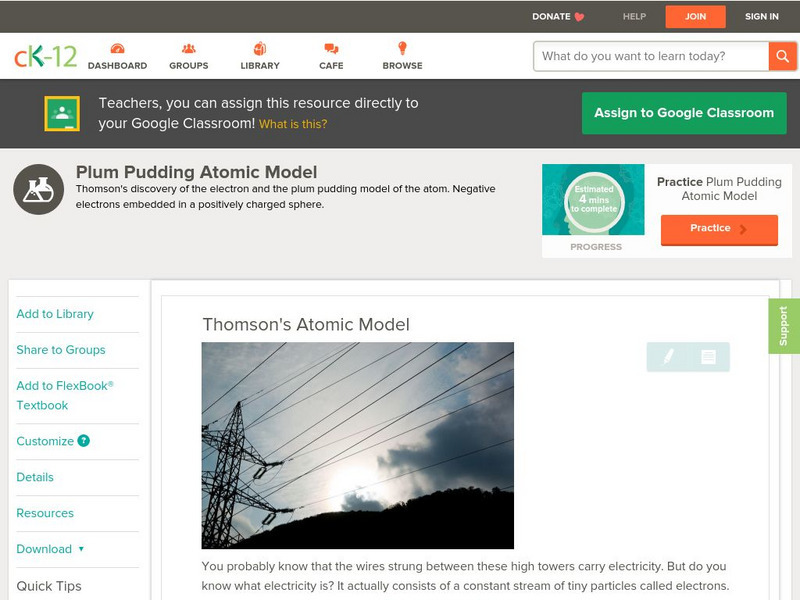This screenshot has height=600, width=800.
Task: Open Library via the backpack icon
Action: click(x=260, y=46)
